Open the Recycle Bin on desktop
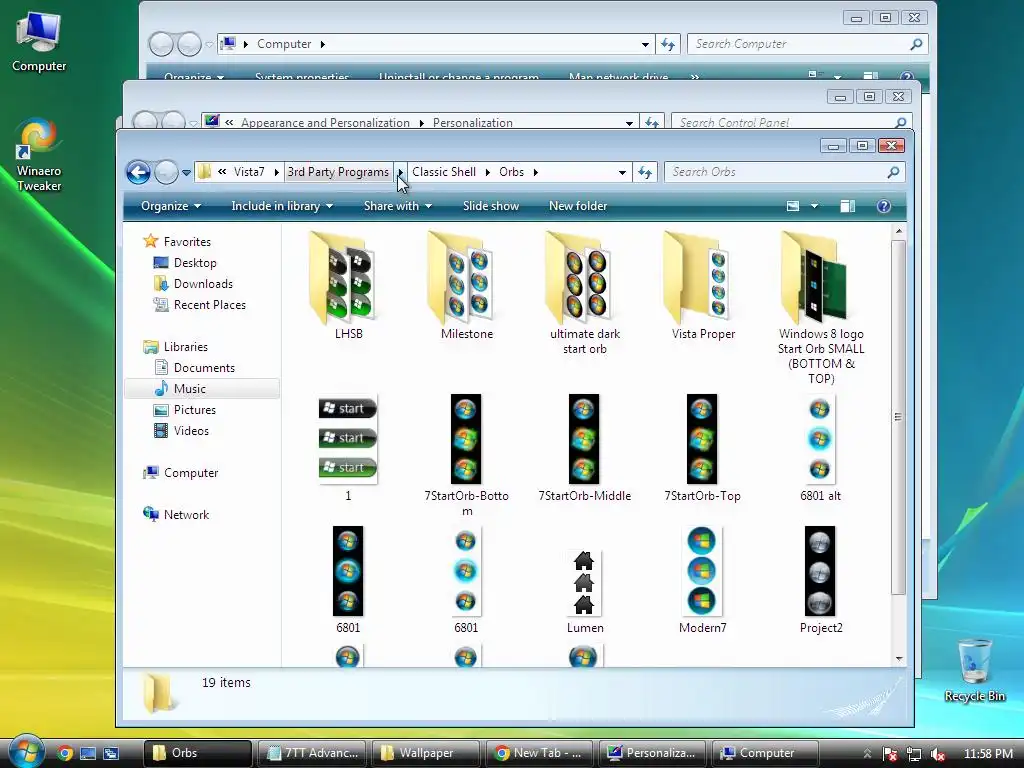Viewport: 1024px width, 768px height. 974,670
